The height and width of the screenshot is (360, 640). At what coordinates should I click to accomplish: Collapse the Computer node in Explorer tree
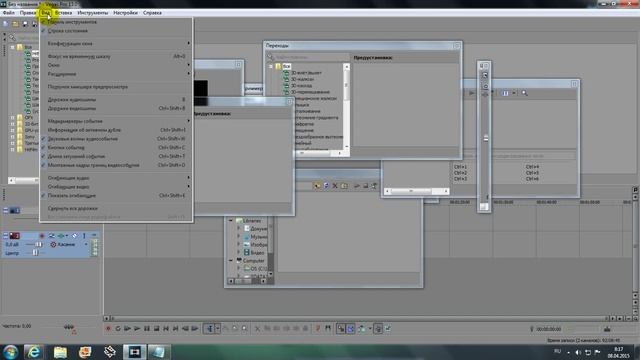231,260
